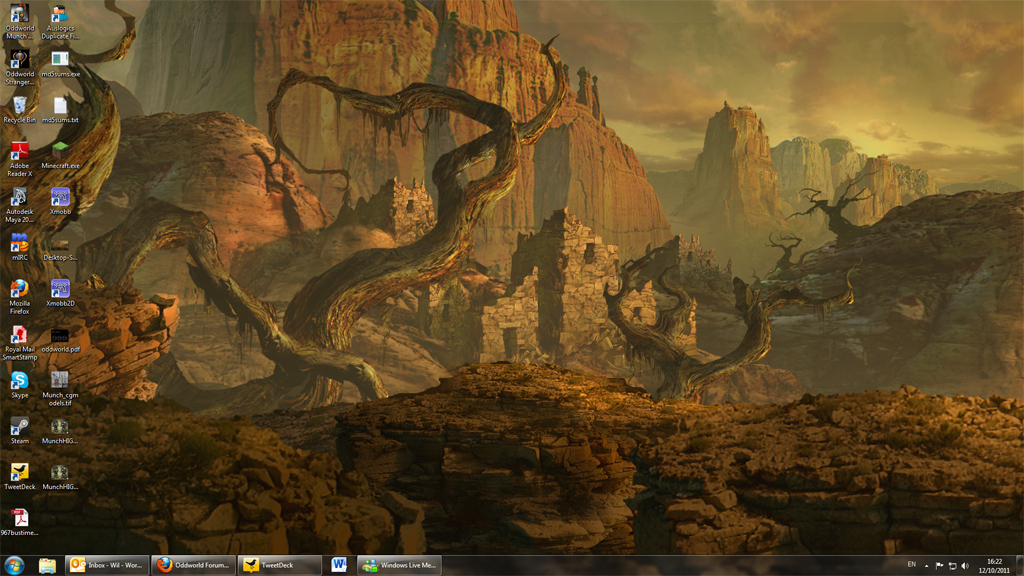Launch Adobe Reader X from the desktop

[x=19, y=152]
